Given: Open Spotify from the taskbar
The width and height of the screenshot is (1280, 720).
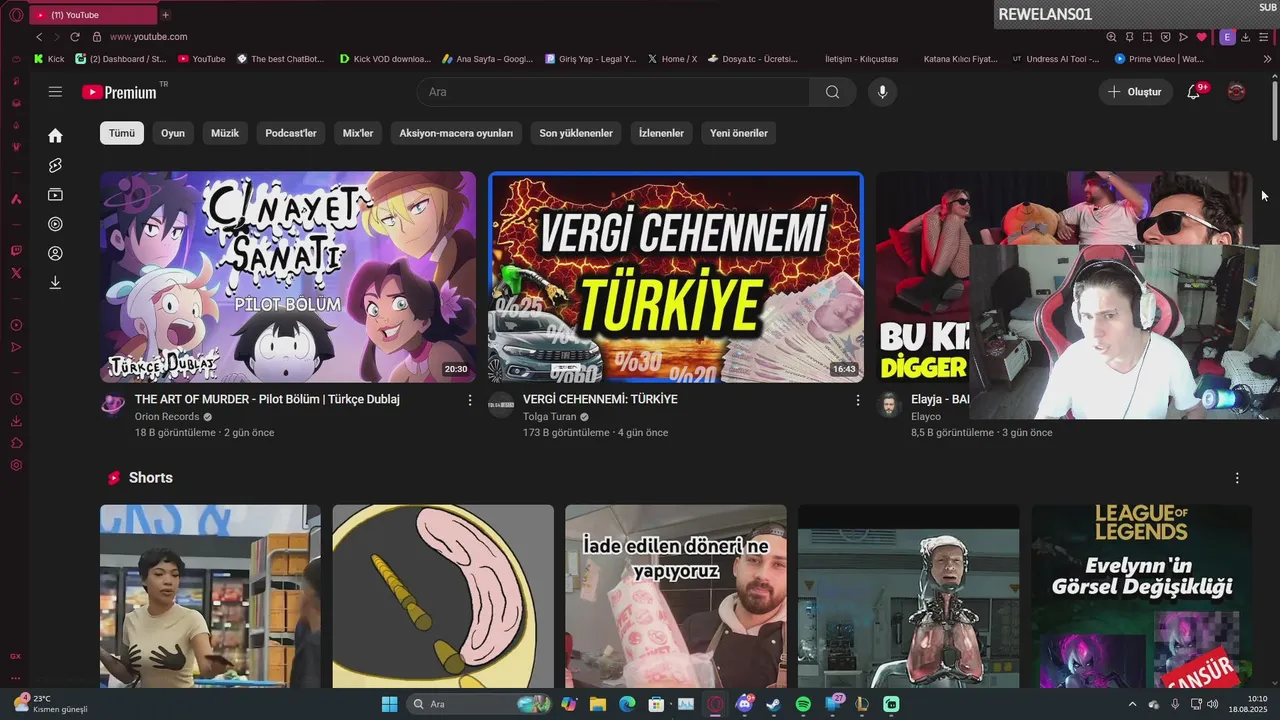Looking at the screenshot, I should (x=803, y=704).
